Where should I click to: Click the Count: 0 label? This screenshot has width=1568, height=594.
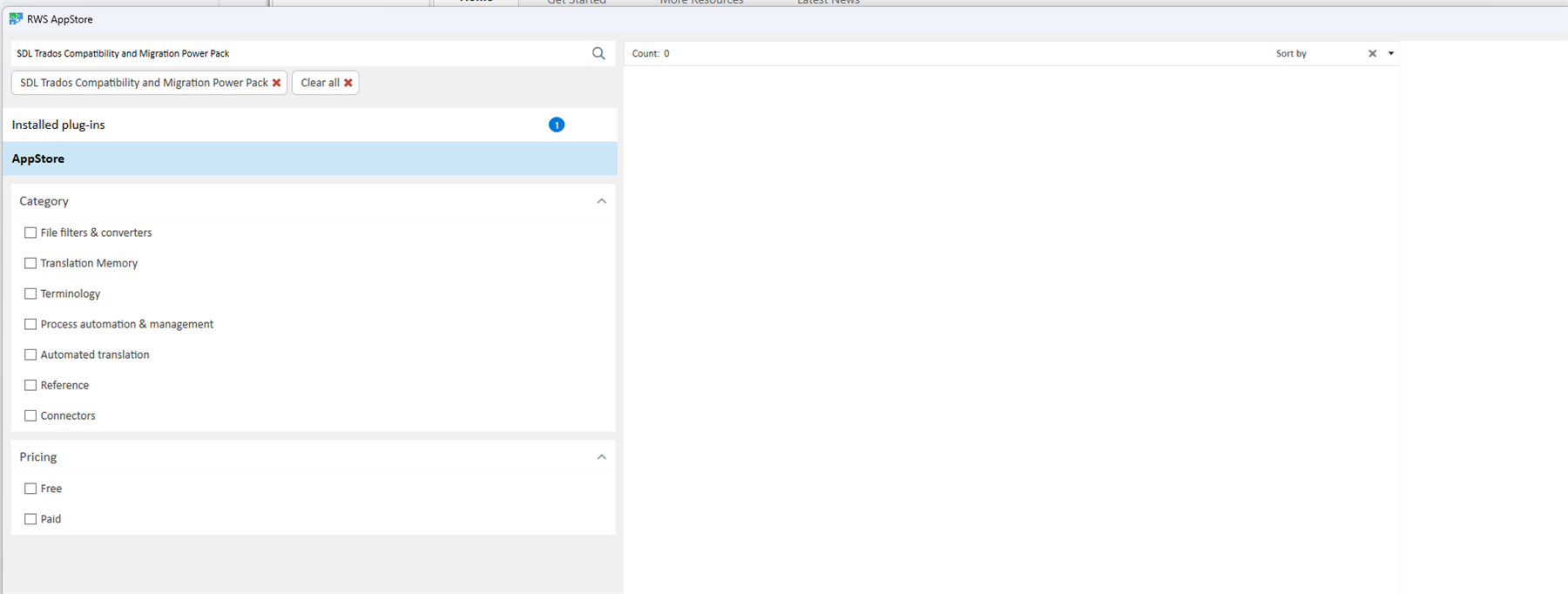click(651, 53)
